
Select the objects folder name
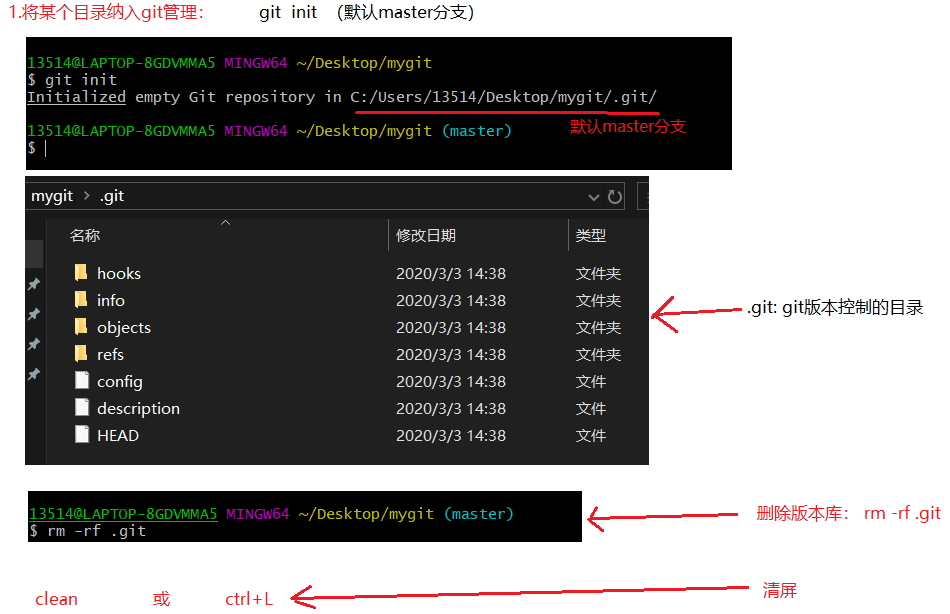coord(124,327)
